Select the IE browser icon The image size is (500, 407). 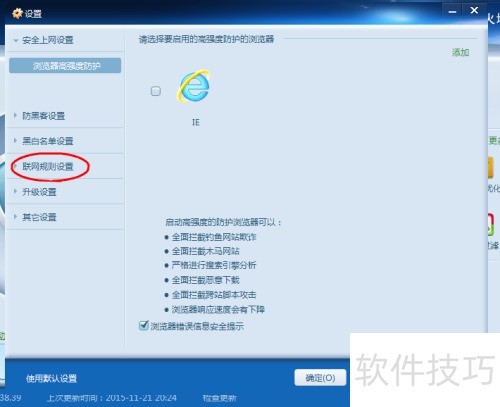[x=194, y=86]
